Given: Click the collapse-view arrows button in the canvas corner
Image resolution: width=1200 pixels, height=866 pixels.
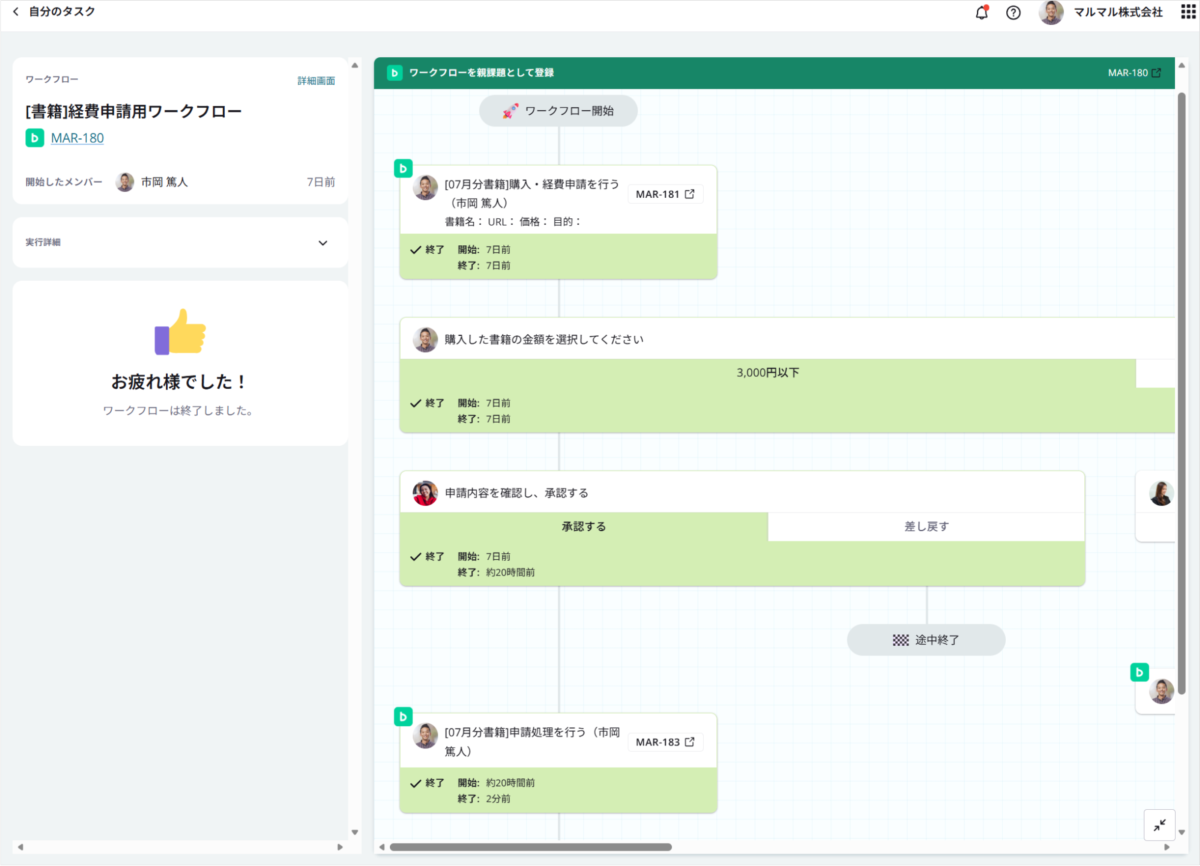Looking at the screenshot, I should (1160, 825).
